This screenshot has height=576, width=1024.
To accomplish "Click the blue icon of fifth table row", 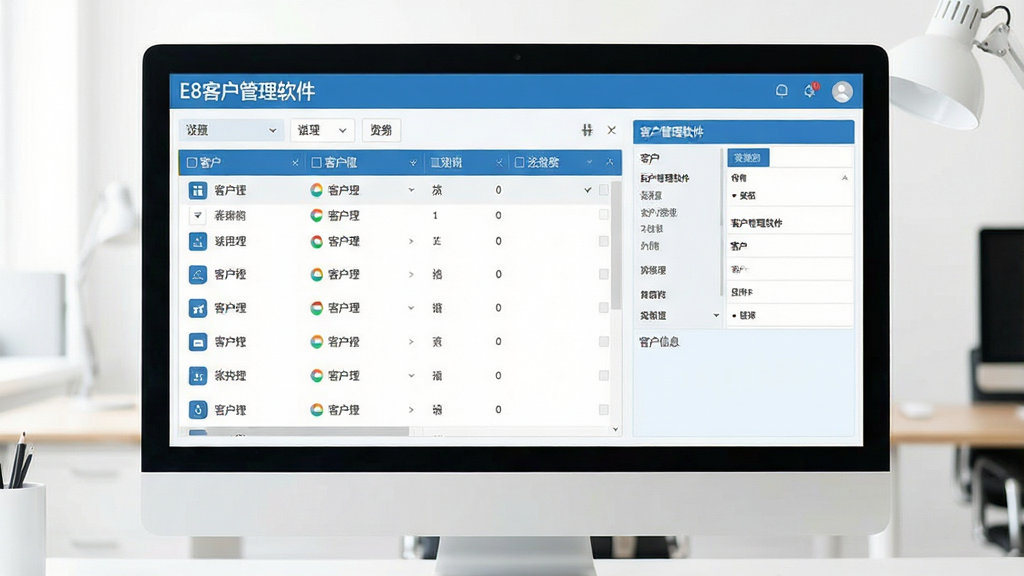I will point(198,308).
